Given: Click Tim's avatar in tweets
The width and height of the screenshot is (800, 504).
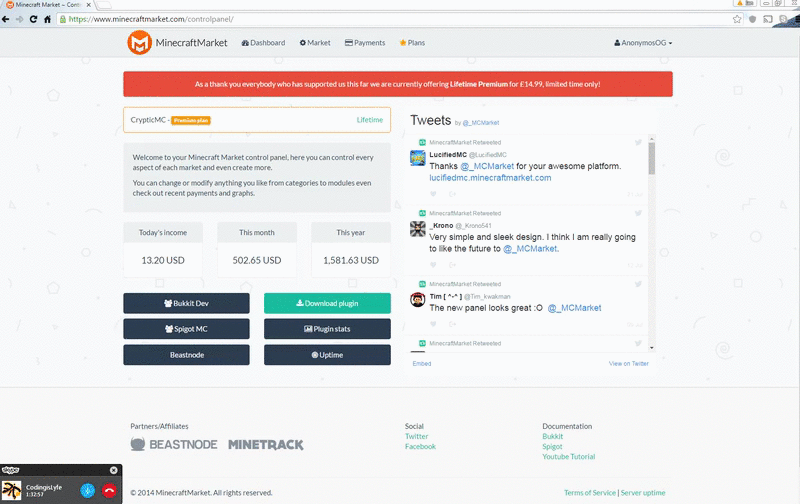Looking at the screenshot, I should click(418, 299).
